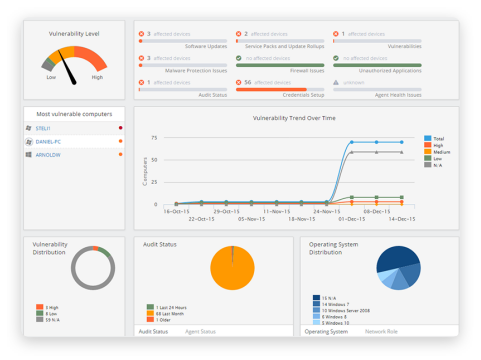Click the Software Updates error status icon
This screenshot has height=360, width=481.
tap(141, 34)
